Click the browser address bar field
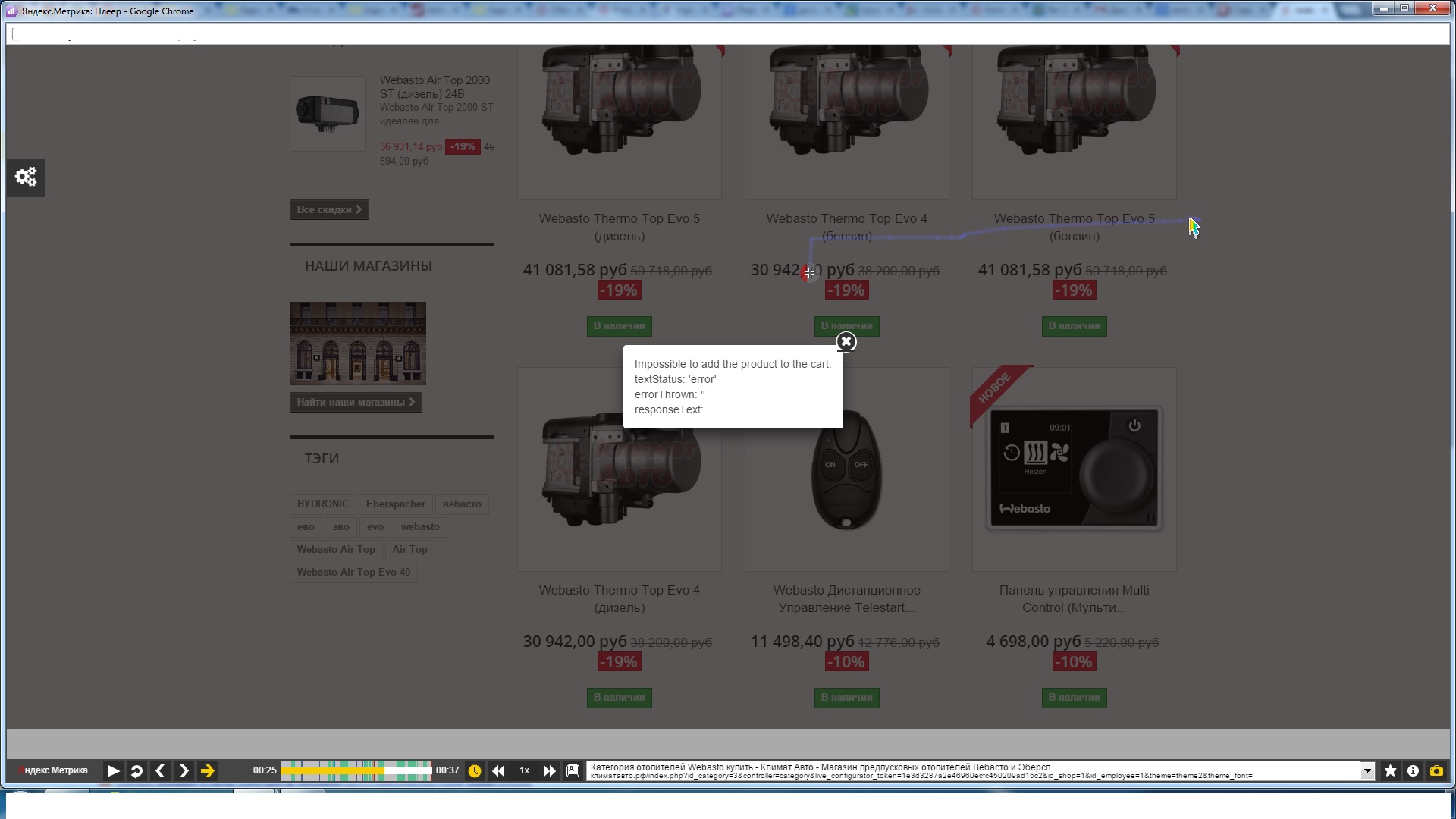1456x819 pixels. 728,34
